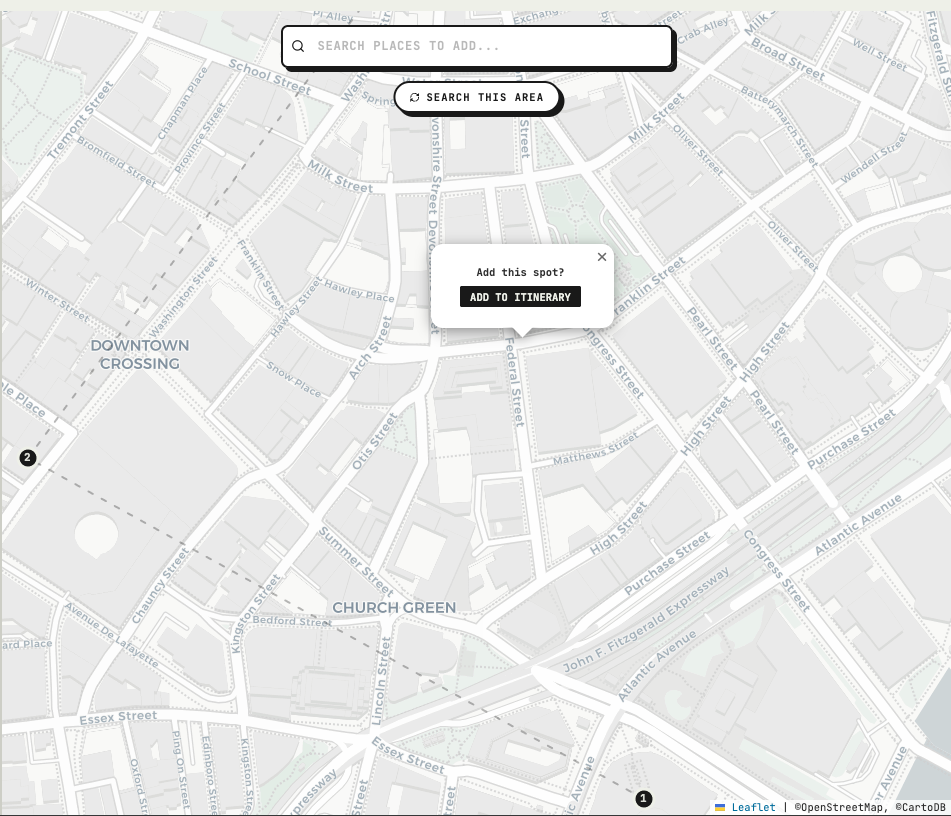
Task: Click the Avenue De Lafayette label
Action: tap(112, 635)
